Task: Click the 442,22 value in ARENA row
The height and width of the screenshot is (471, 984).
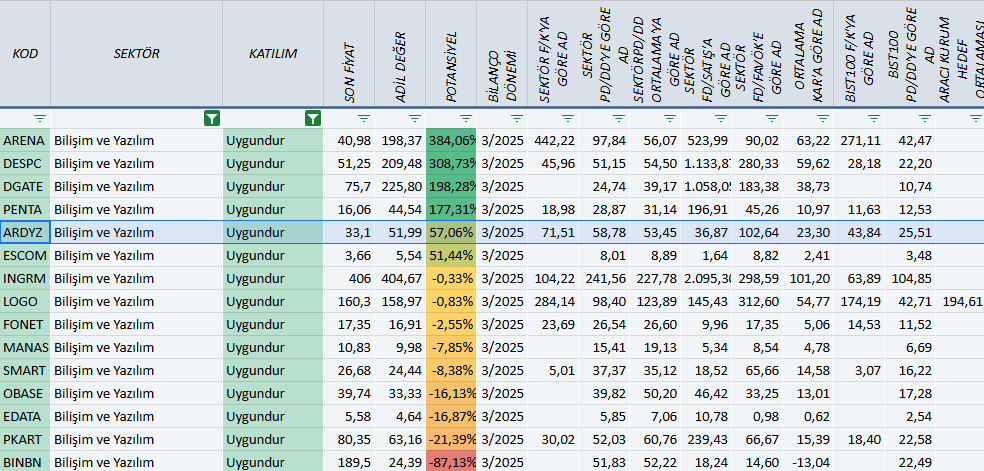Action: pyautogui.click(x=554, y=140)
